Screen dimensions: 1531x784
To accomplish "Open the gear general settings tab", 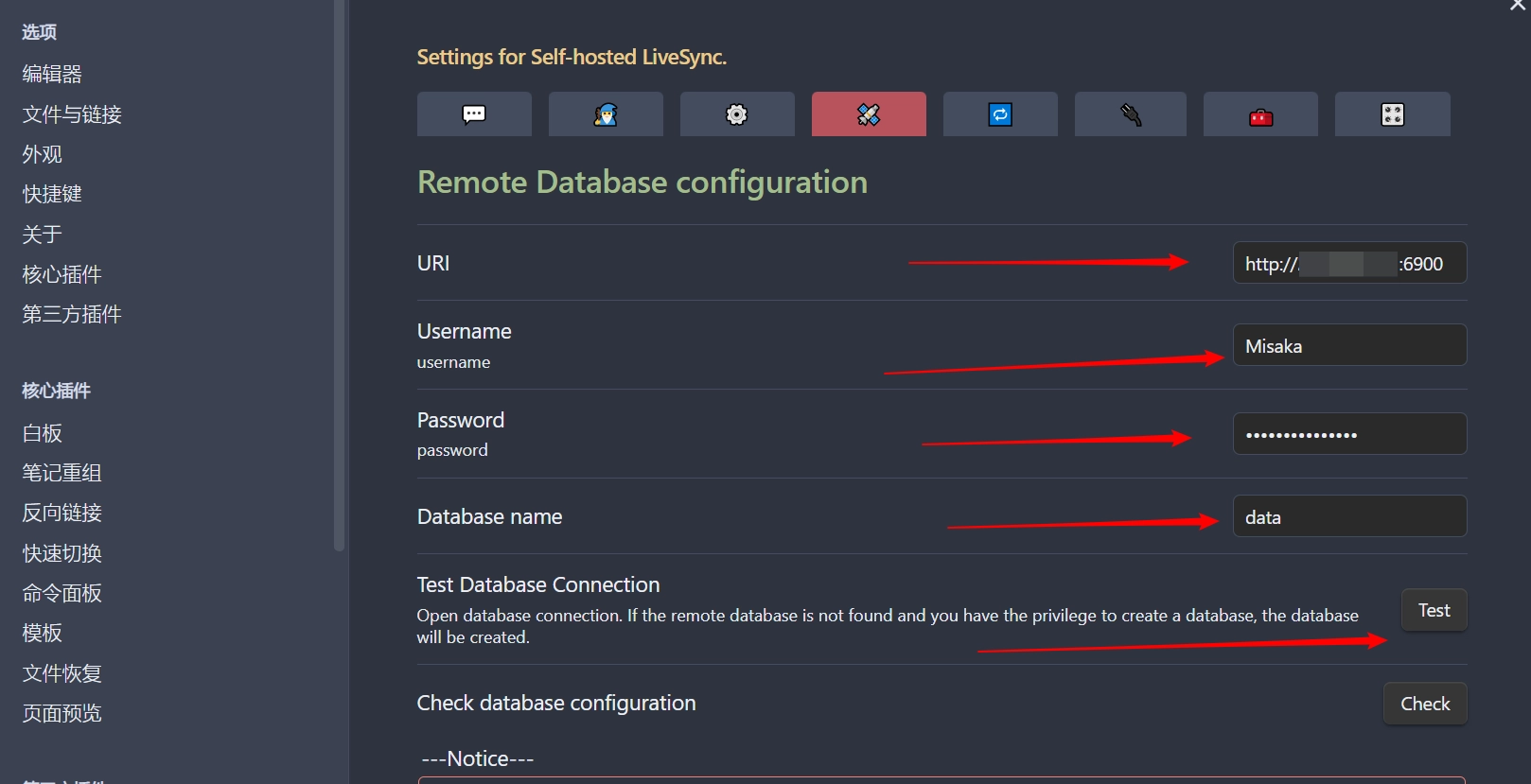I will (737, 114).
